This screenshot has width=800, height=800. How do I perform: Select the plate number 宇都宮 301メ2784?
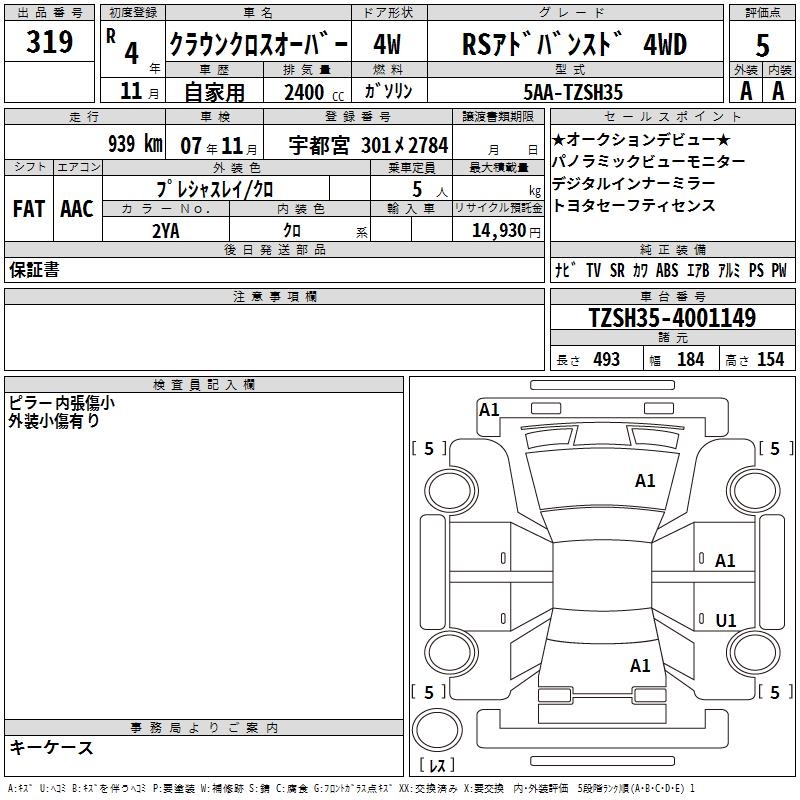(368, 145)
